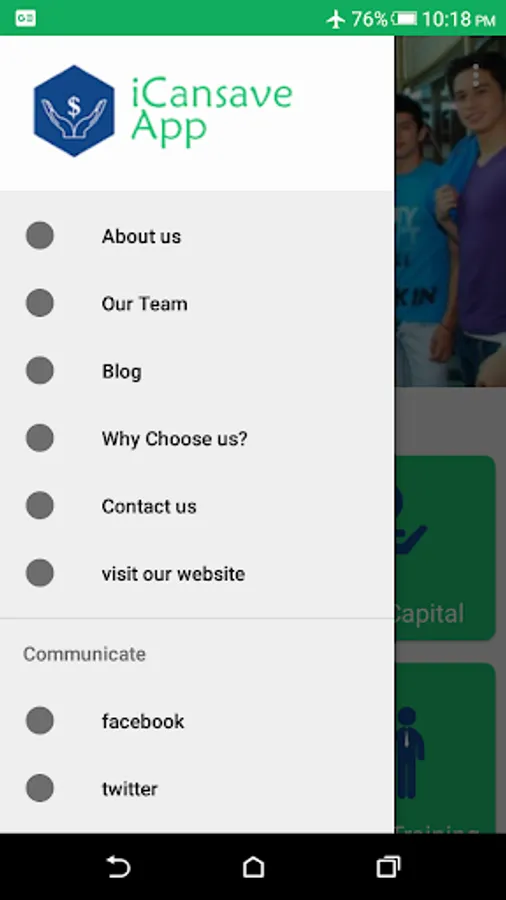The width and height of the screenshot is (506, 900).
Task: Click the blue hexagon iCansave logo
Action: pos(74,111)
